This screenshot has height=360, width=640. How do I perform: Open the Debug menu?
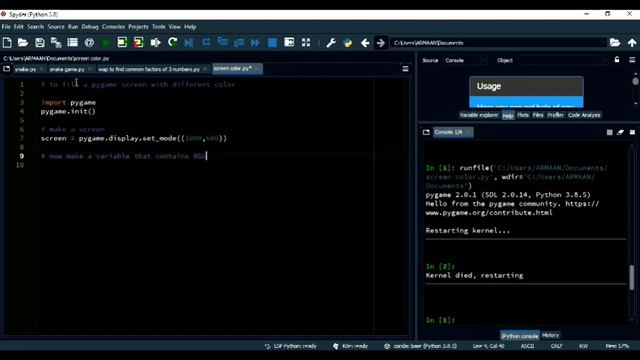click(x=90, y=27)
